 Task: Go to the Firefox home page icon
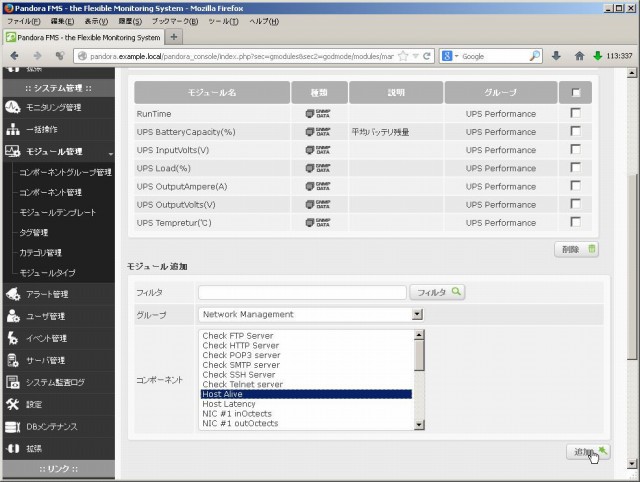click(x=579, y=56)
